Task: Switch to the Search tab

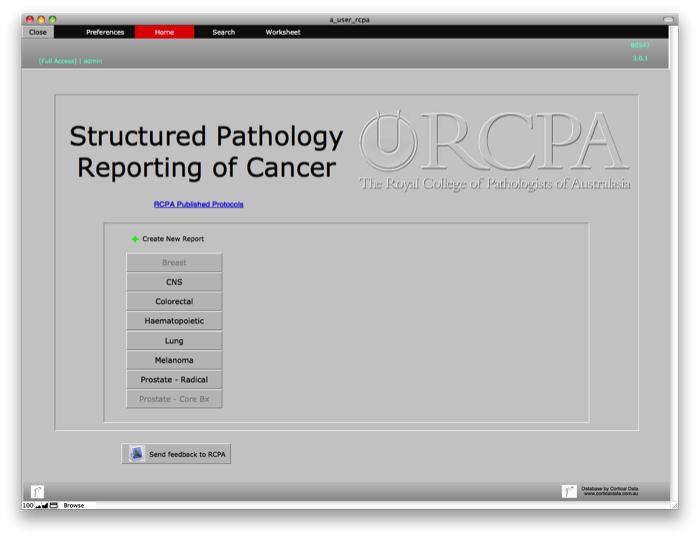Action: coord(224,32)
